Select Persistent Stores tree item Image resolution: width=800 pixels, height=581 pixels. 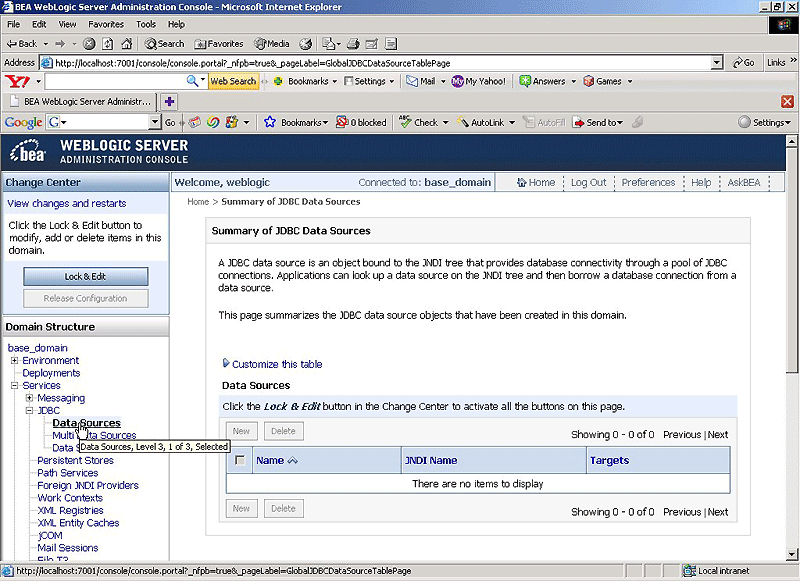76,460
